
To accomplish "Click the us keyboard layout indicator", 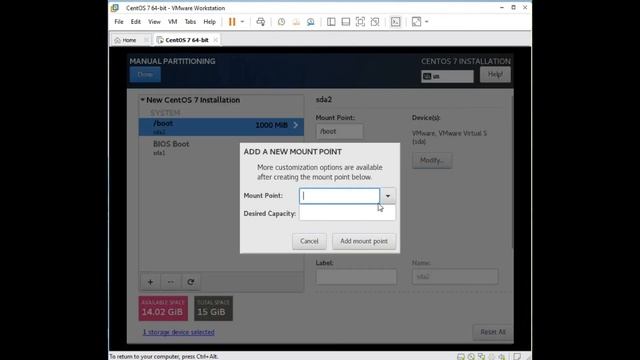I will 447,76.
